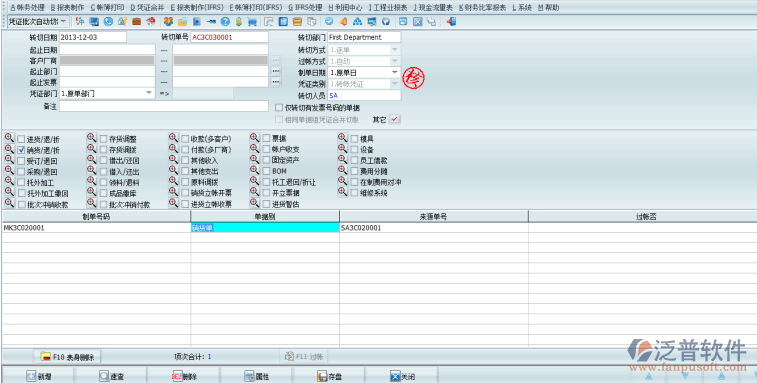Tick the 仅转切有发票号码的单据 checkbox
The width and height of the screenshot is (757, 383).
click(x=279, y=108)
